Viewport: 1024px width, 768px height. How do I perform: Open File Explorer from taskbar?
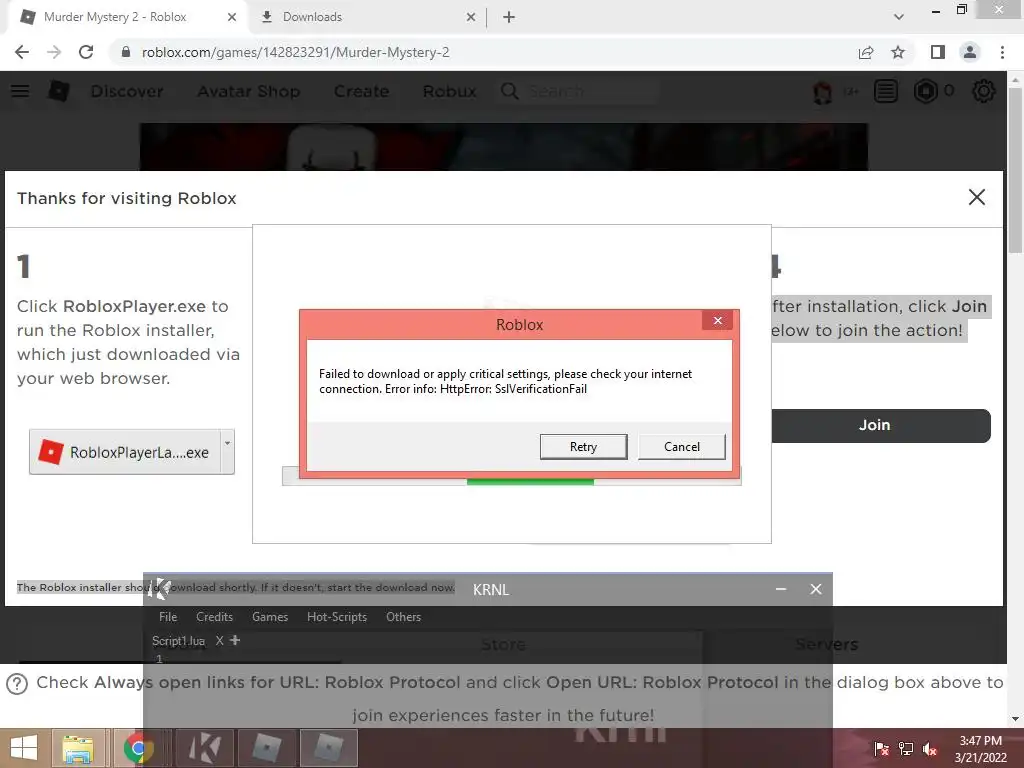pyautogui.click(x=78, y=748)
